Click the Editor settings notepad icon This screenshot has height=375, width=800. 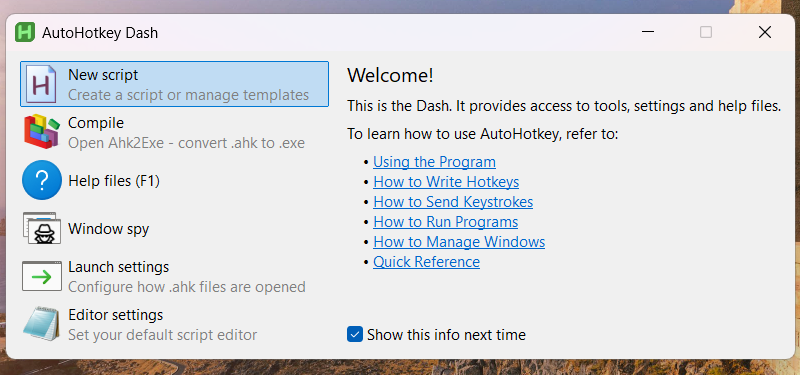click(x=42, y=324)
